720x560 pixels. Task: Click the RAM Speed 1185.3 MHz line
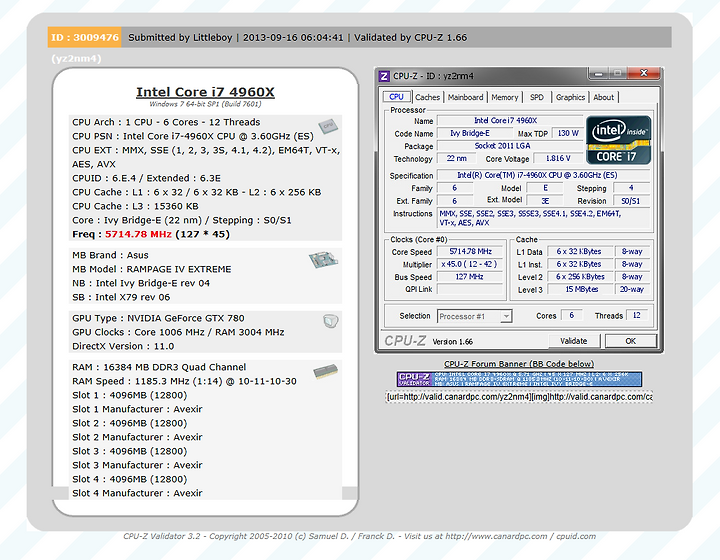pyautogui.click(x=184, y=381)
